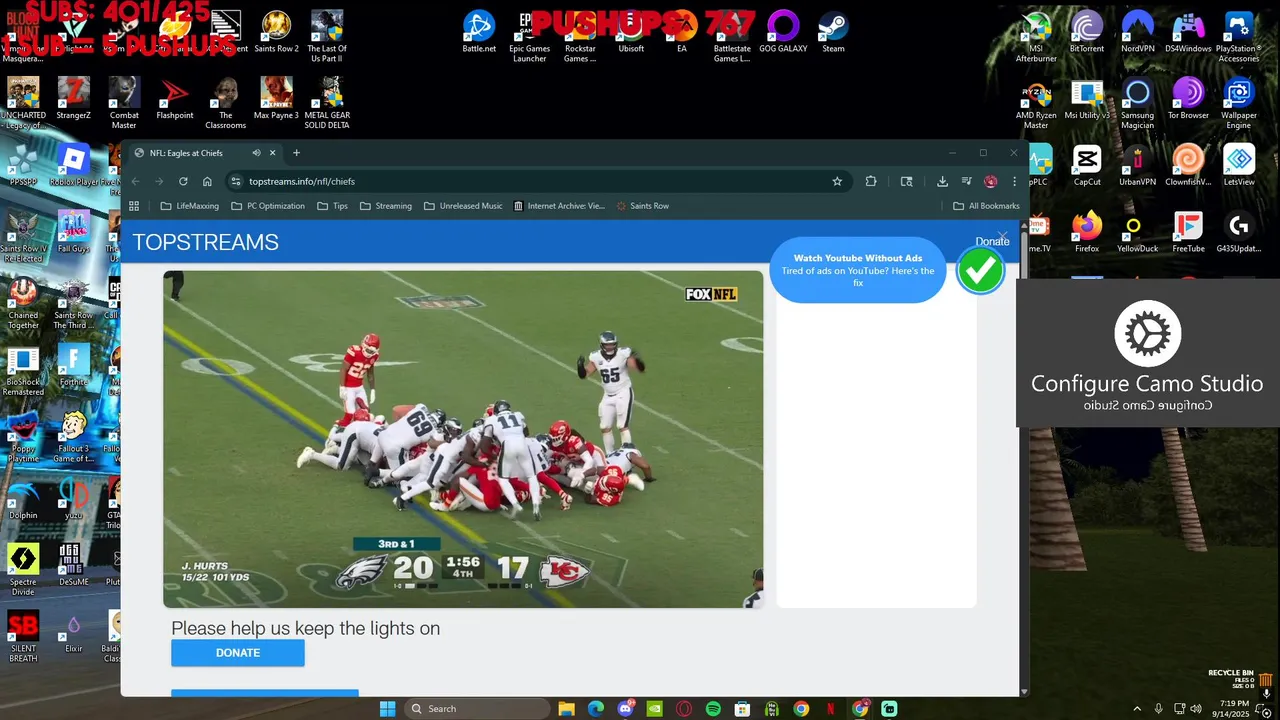Click the taskbar Search box
The image size is (1280, 720).
(478, 709)
